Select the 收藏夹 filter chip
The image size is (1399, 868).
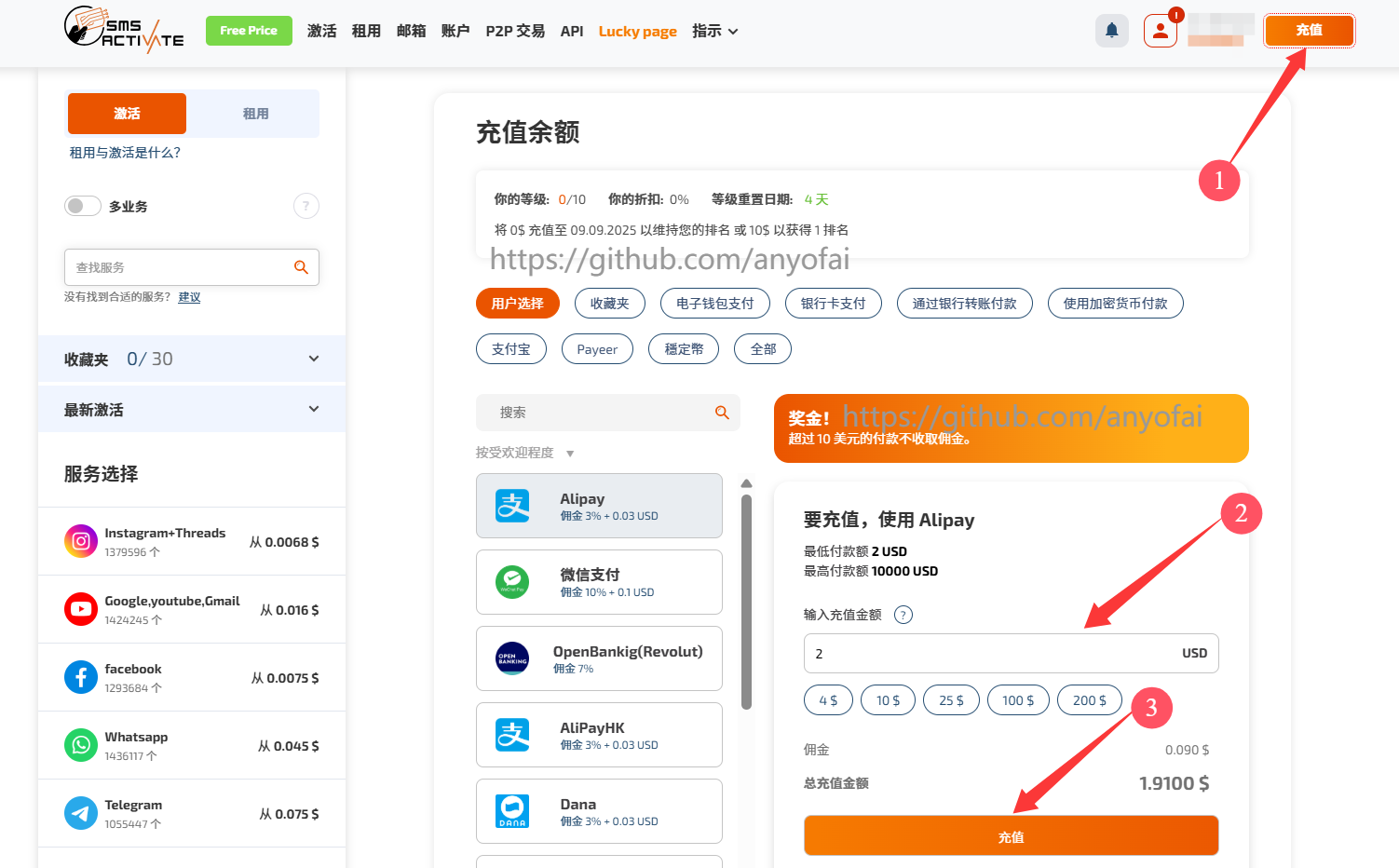pos(609,304)
